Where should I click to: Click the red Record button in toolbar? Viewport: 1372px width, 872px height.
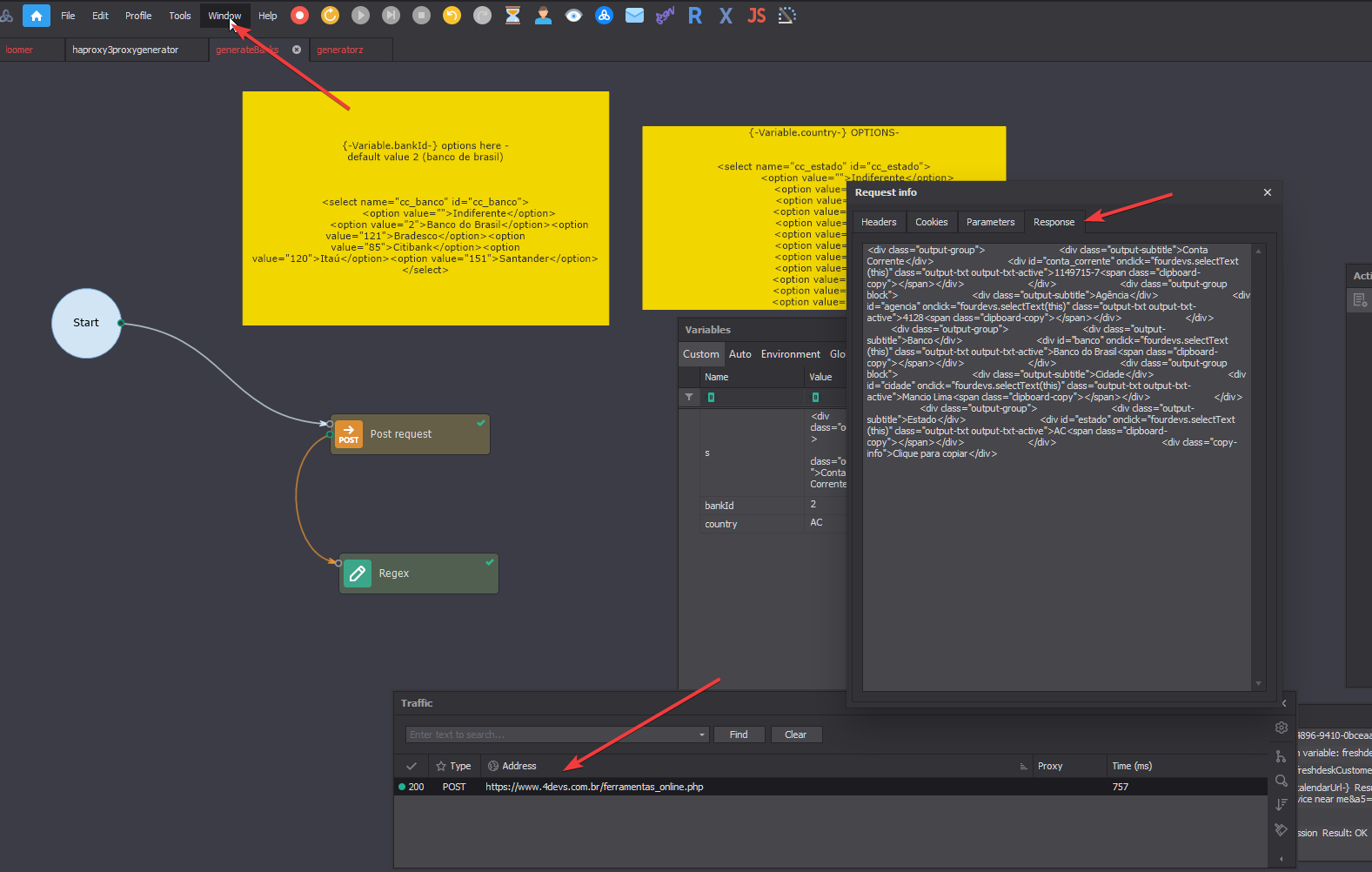[299, 16]
